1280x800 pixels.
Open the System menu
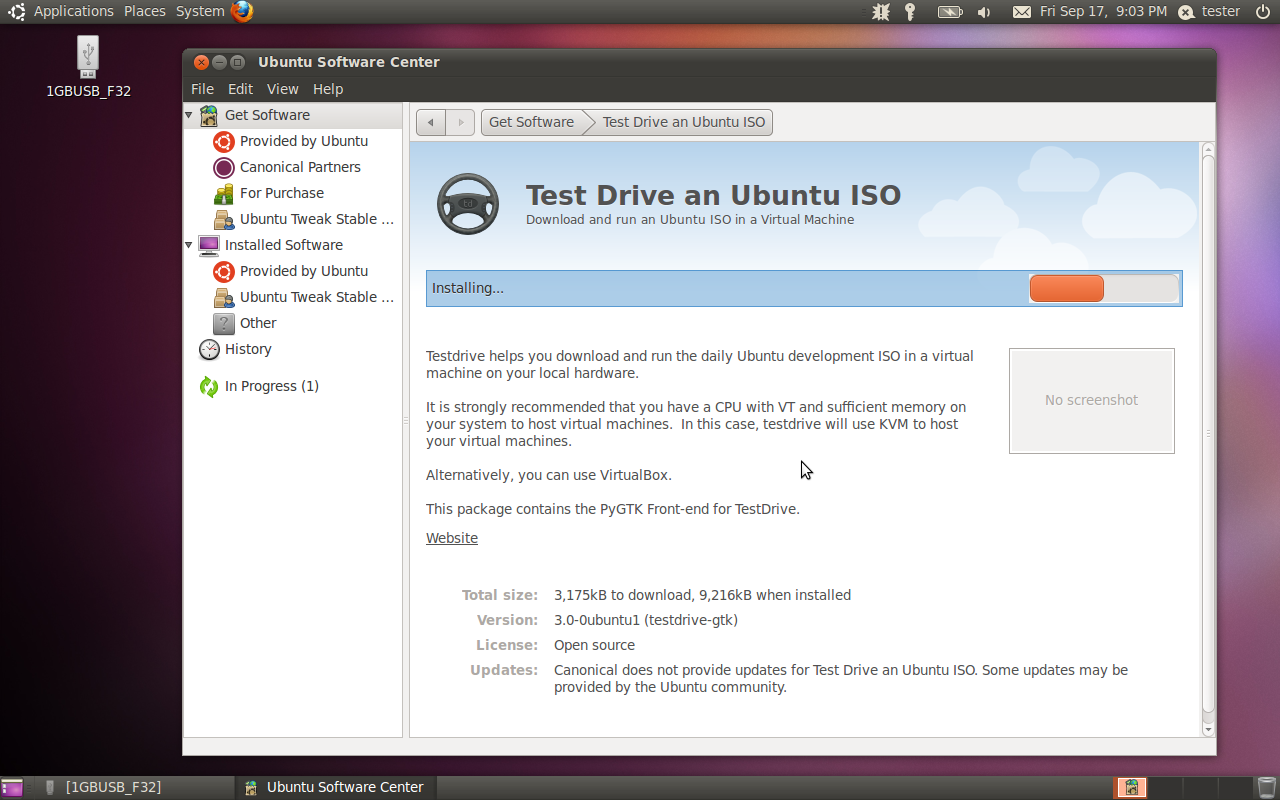point(200,12)
